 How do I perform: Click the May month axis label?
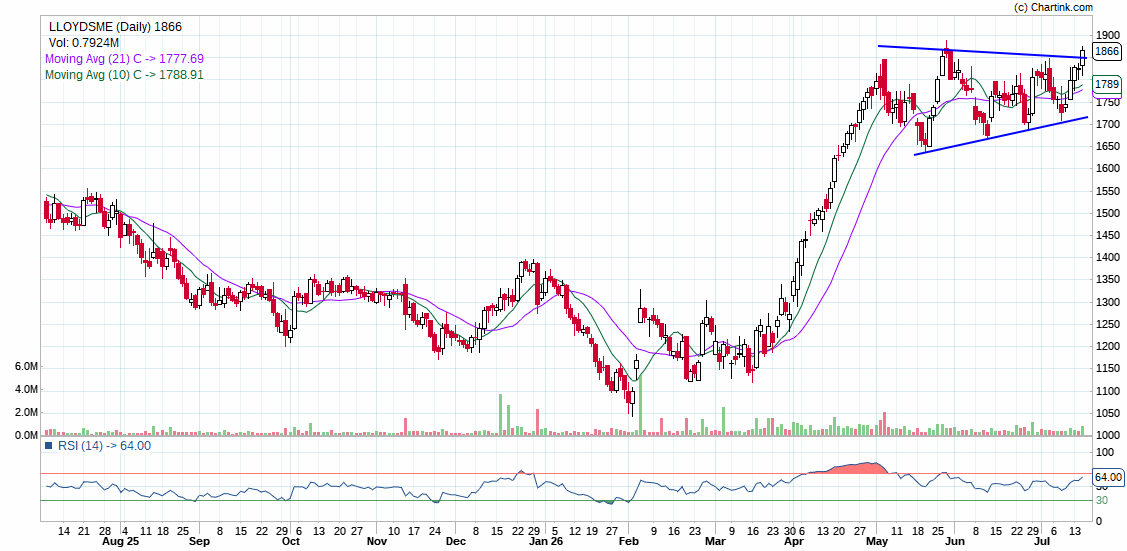tap(876, 540)
